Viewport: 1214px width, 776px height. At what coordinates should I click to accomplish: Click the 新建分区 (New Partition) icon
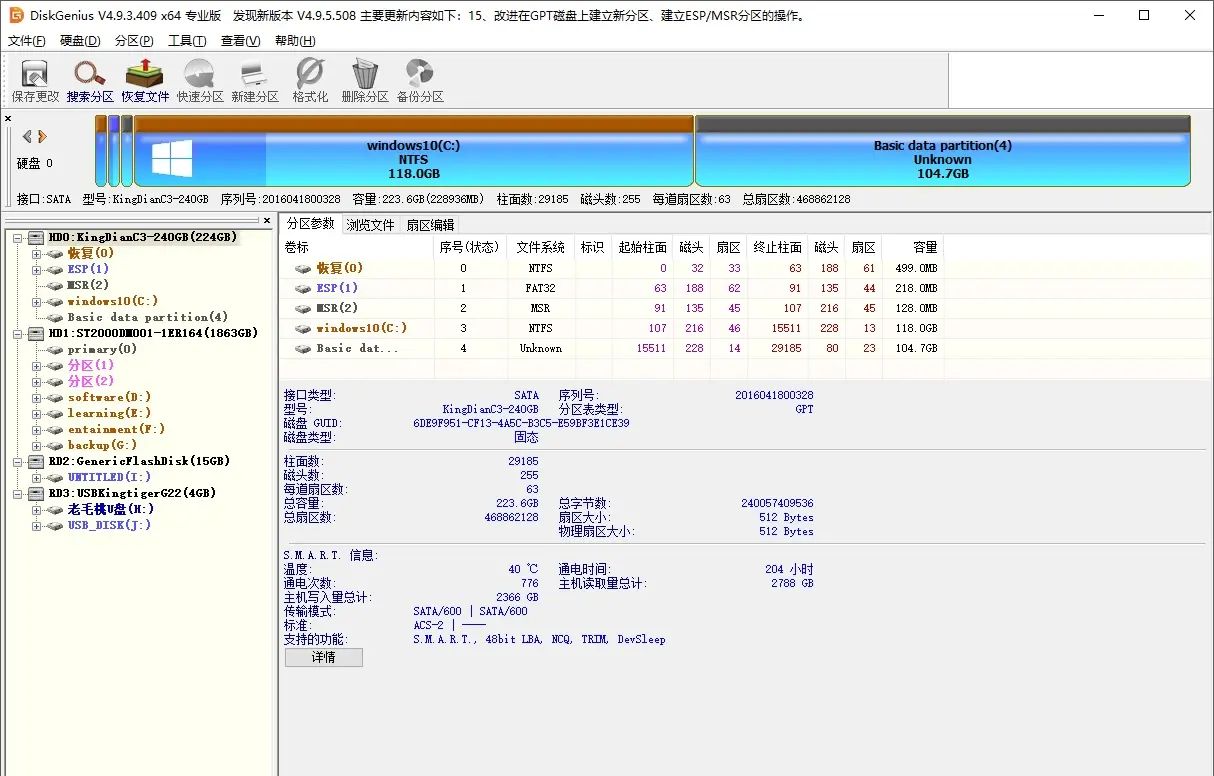point(253,80)
